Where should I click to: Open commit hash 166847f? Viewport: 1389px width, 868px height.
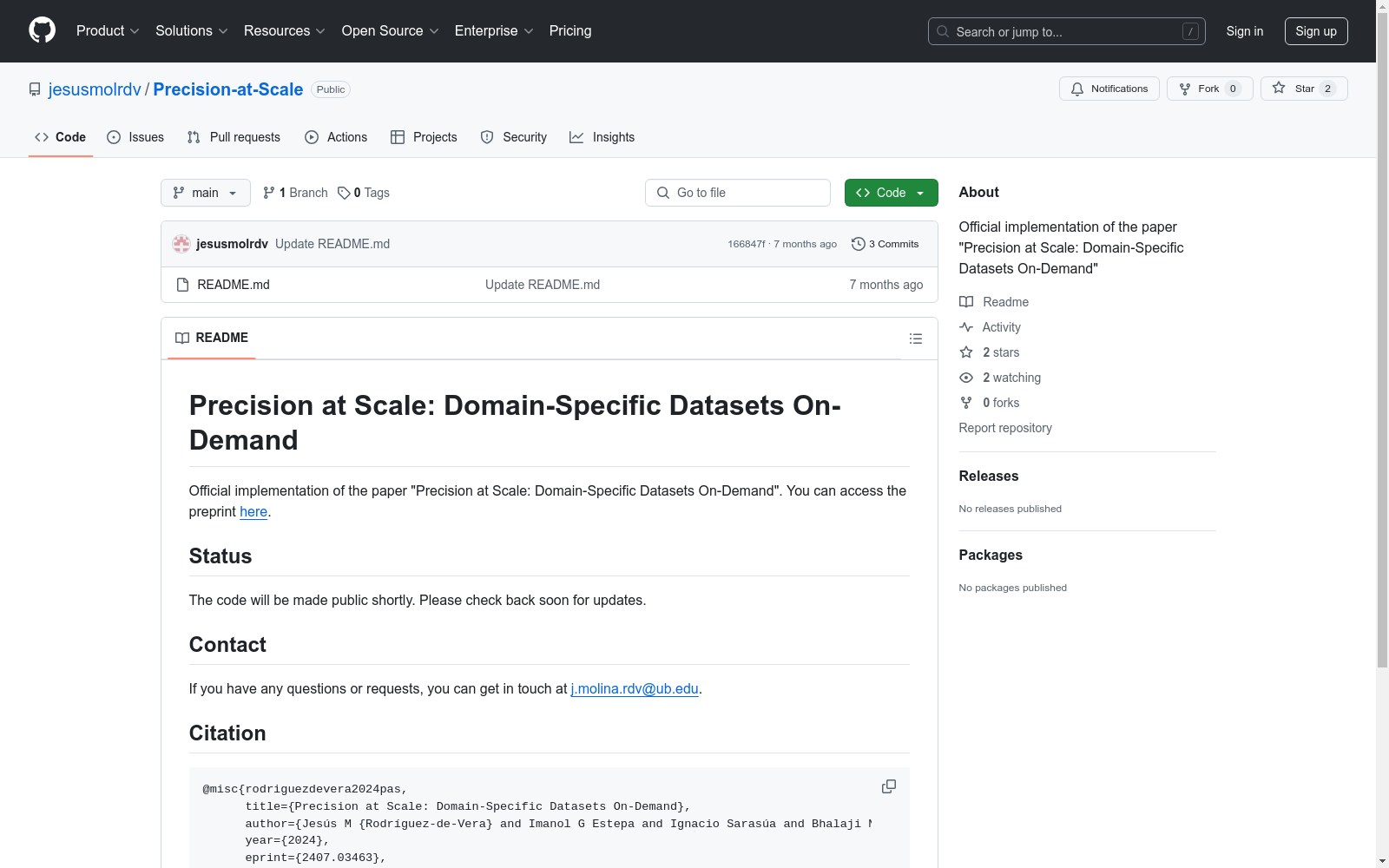point(747,244)
